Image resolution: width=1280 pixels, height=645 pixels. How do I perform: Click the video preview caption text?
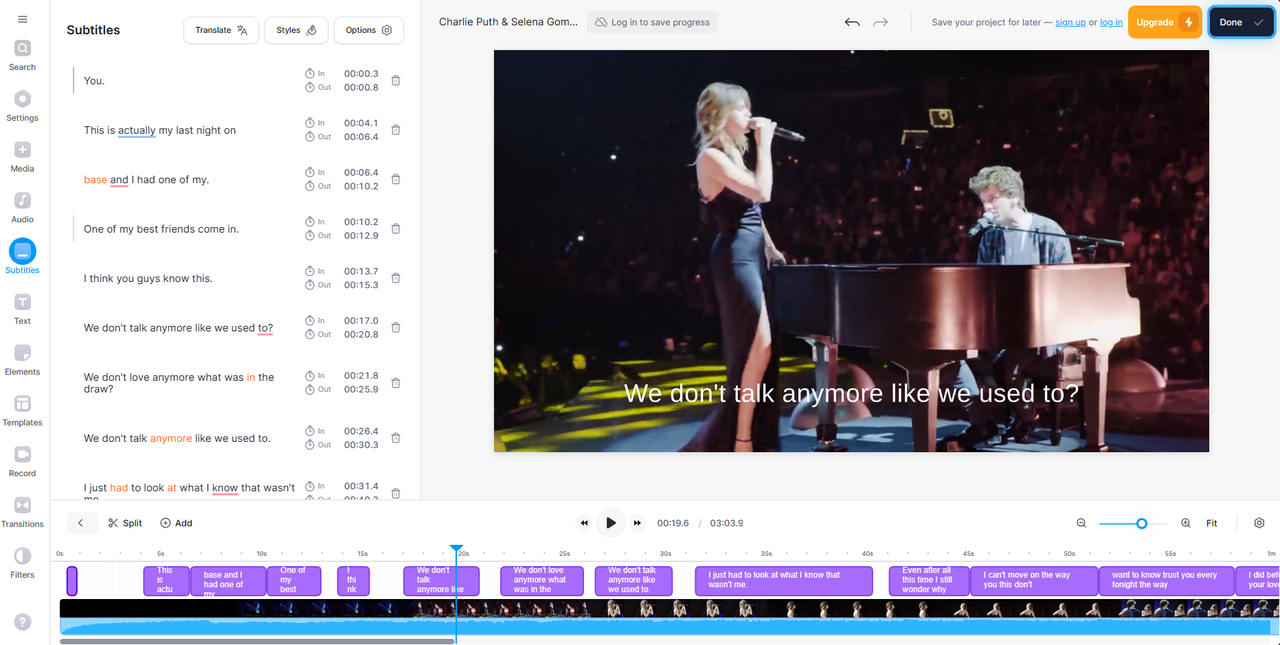pyautogui.click(x=851, y=393)
